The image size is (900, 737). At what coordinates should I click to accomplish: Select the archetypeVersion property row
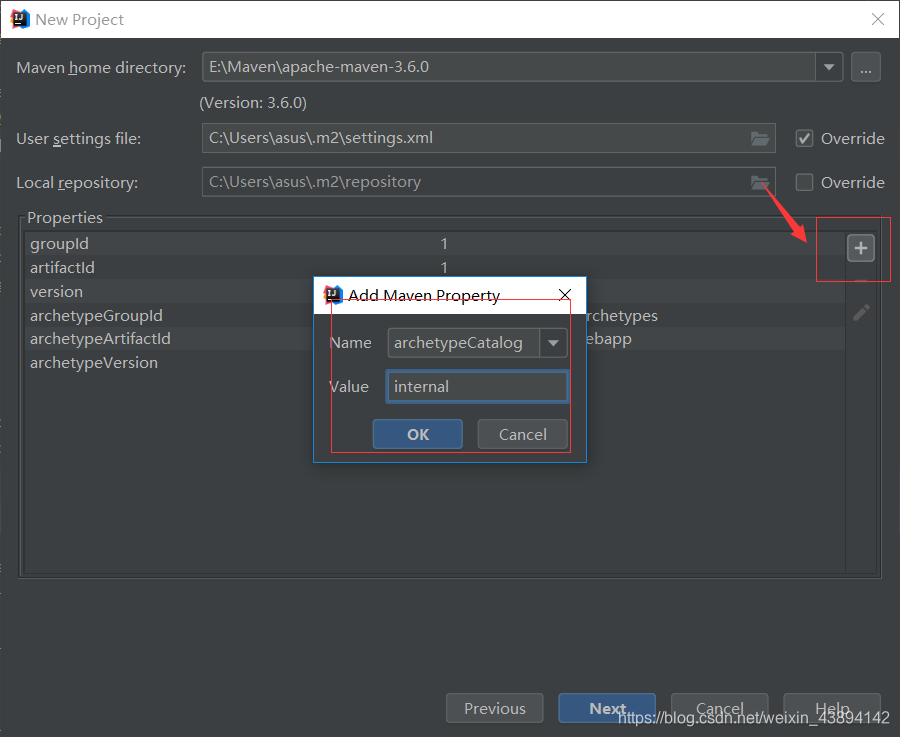coord(435,363)
